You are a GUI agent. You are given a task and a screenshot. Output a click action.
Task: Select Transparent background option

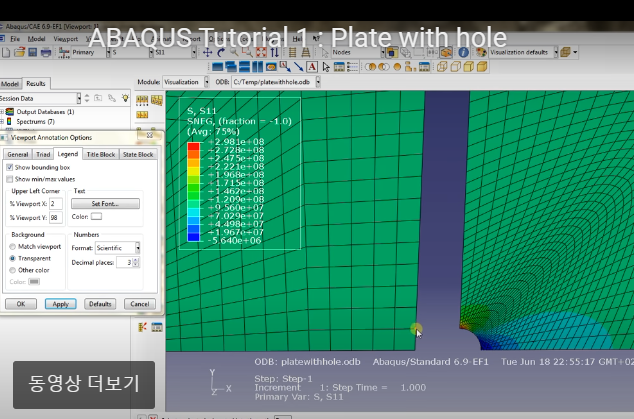point(13,258)
